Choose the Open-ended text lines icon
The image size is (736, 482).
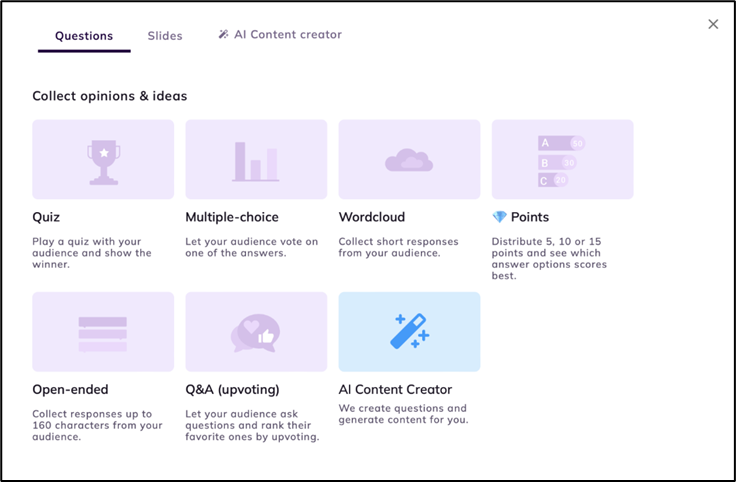pos(103,332)
